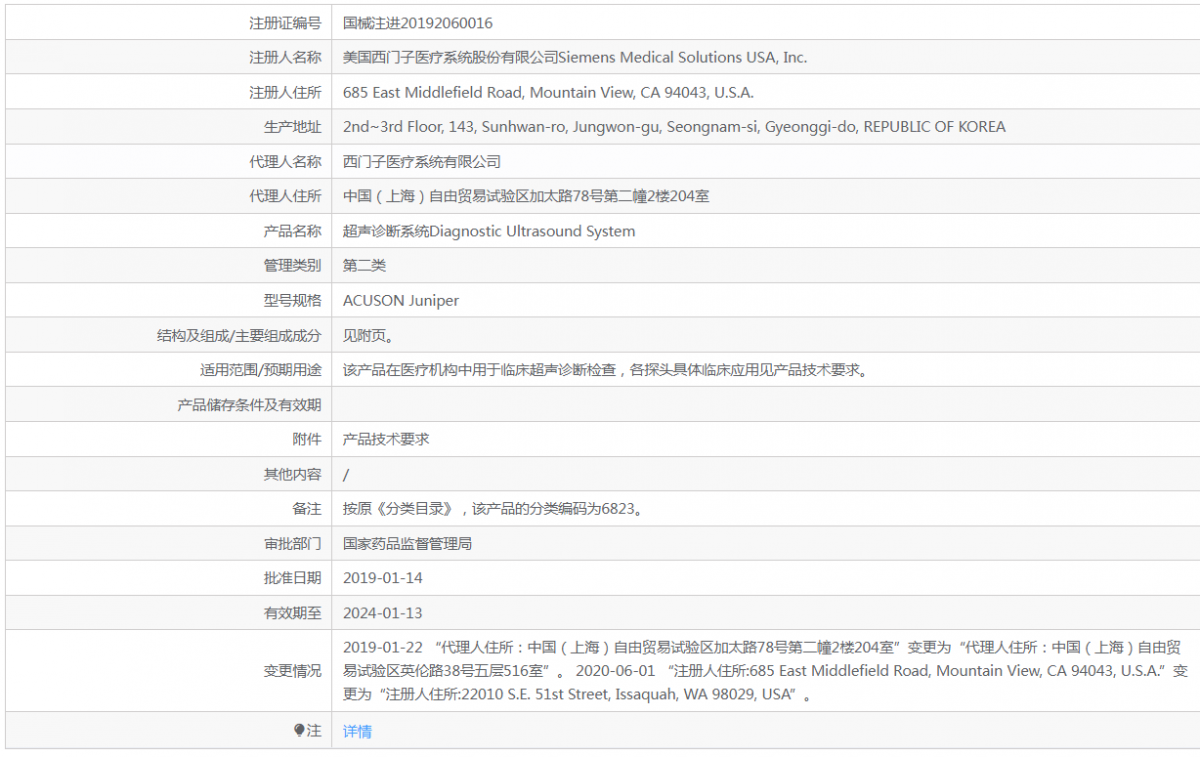Screen dimensions: 1200x757
Task: Click the 注册人住所 label
Action: (x=285, y=92)
